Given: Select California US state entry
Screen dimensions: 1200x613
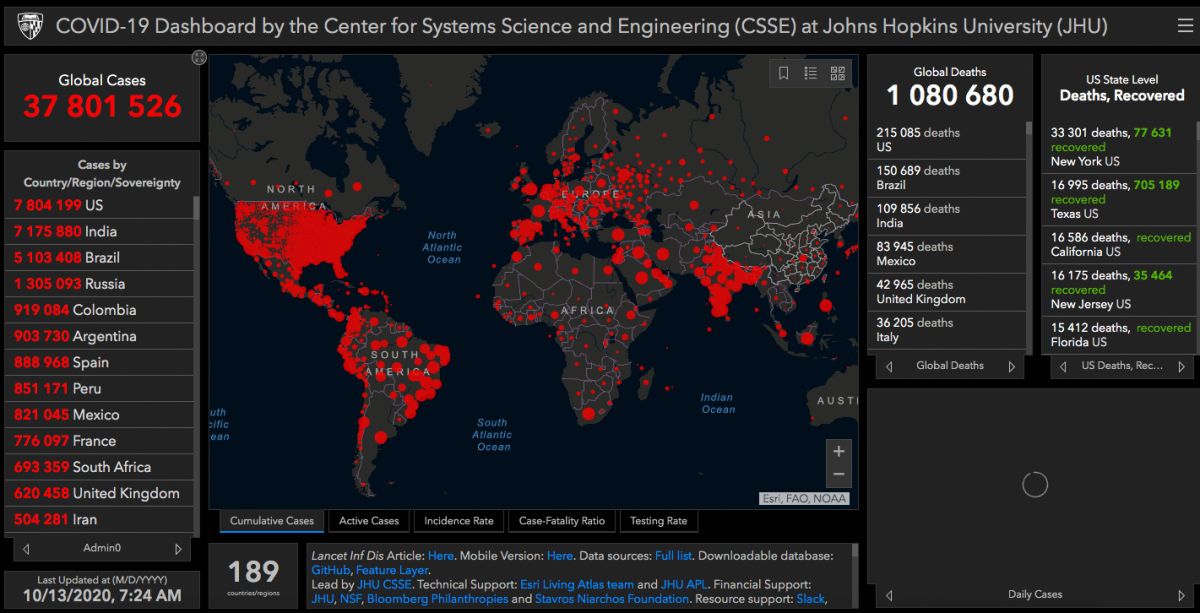Looking at the screenshot, I should [x=1120, y=245].
